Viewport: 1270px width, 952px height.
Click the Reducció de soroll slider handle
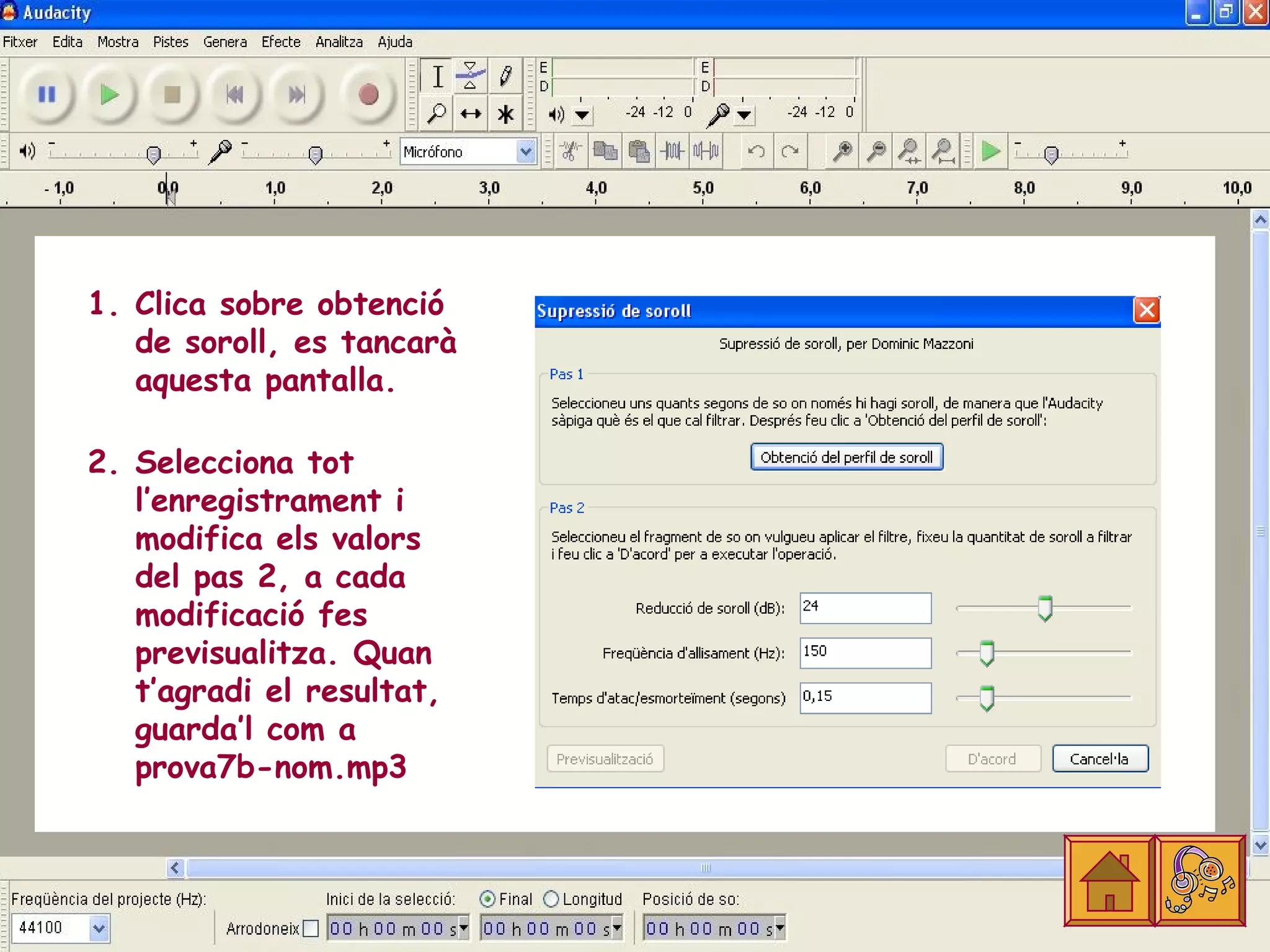point(1045,608)
